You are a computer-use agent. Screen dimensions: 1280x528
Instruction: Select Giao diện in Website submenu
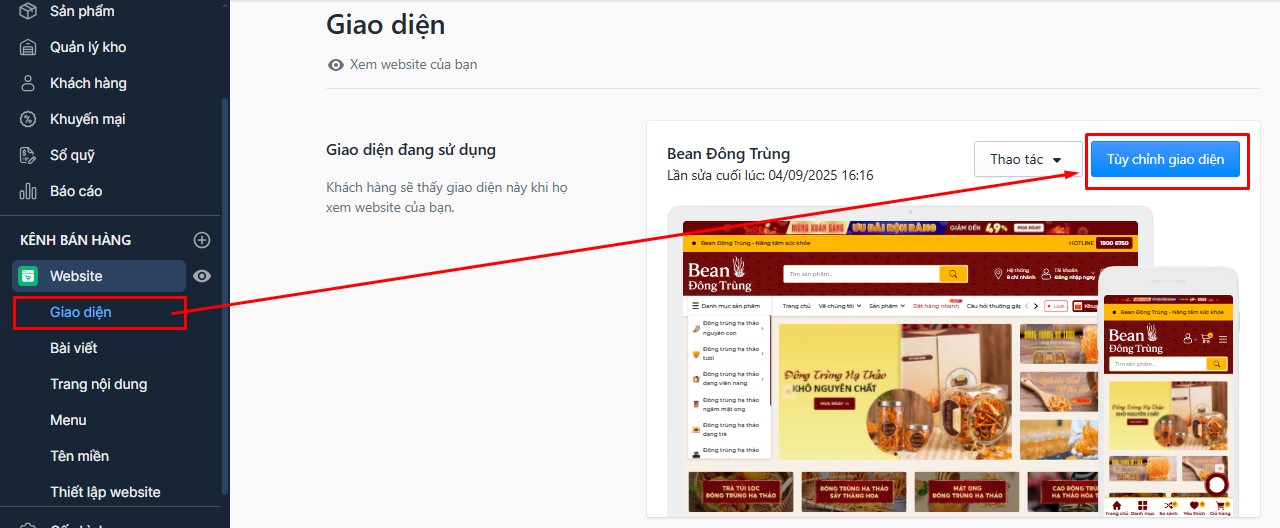(81, 312)
